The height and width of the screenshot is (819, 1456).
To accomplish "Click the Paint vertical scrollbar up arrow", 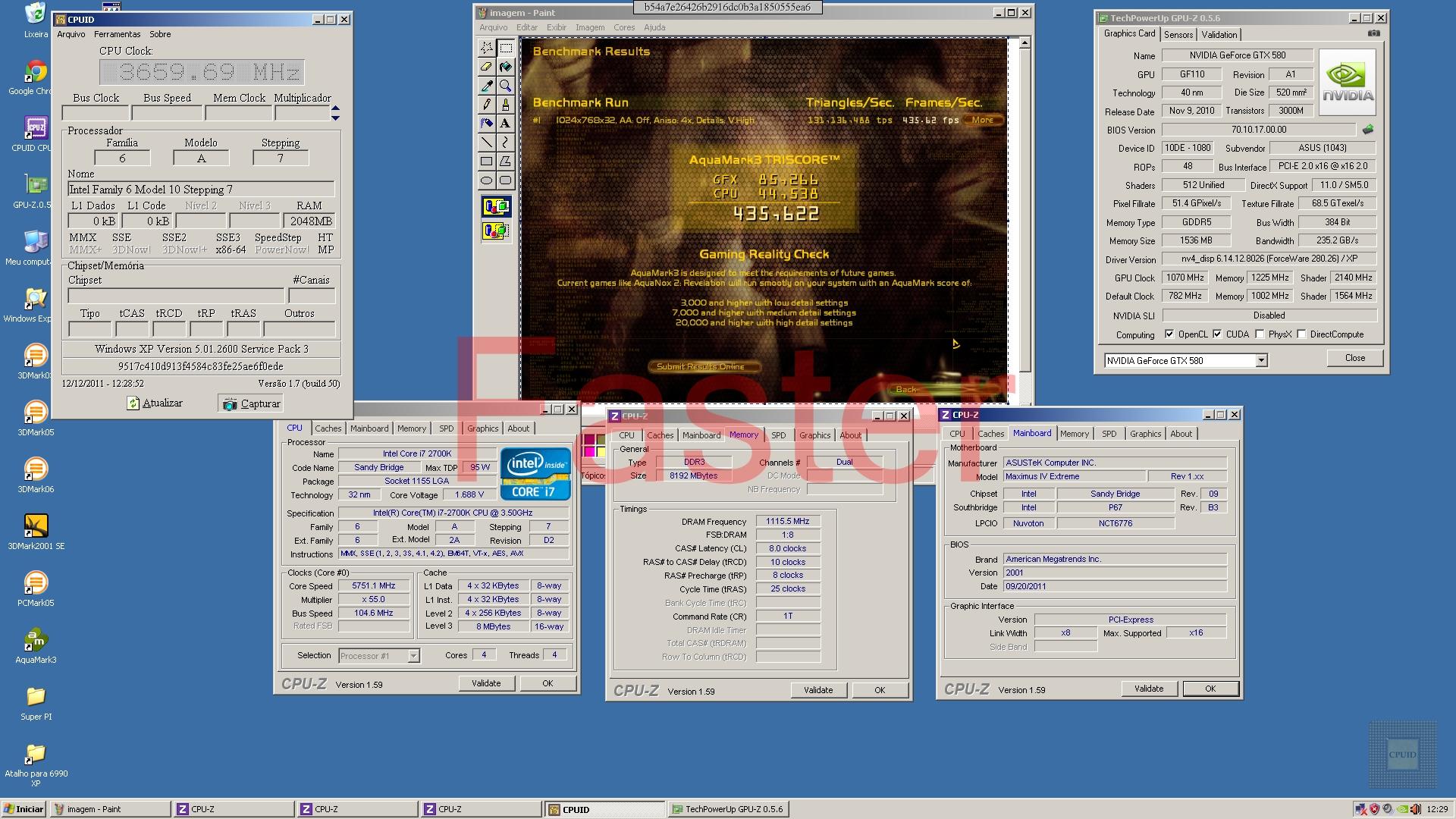I will tap(1025, 43).
